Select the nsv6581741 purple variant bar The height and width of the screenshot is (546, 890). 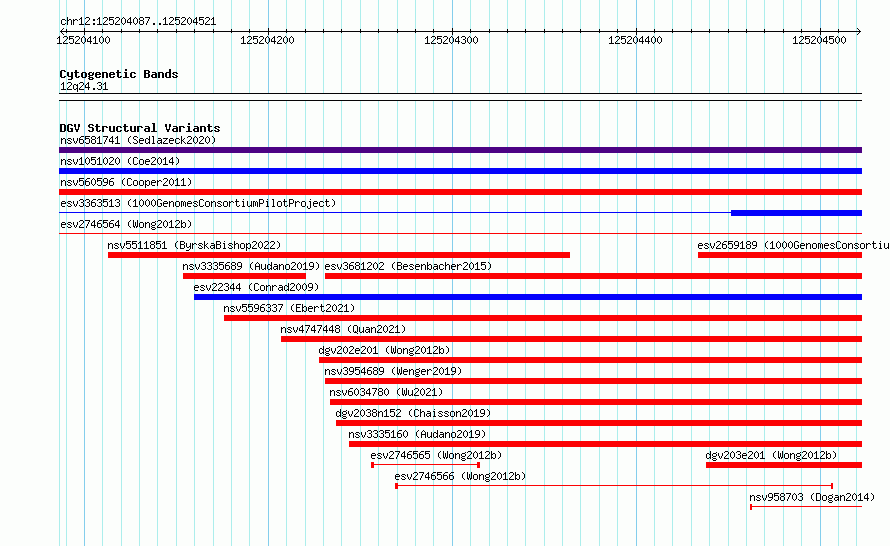tap(460, 150)
